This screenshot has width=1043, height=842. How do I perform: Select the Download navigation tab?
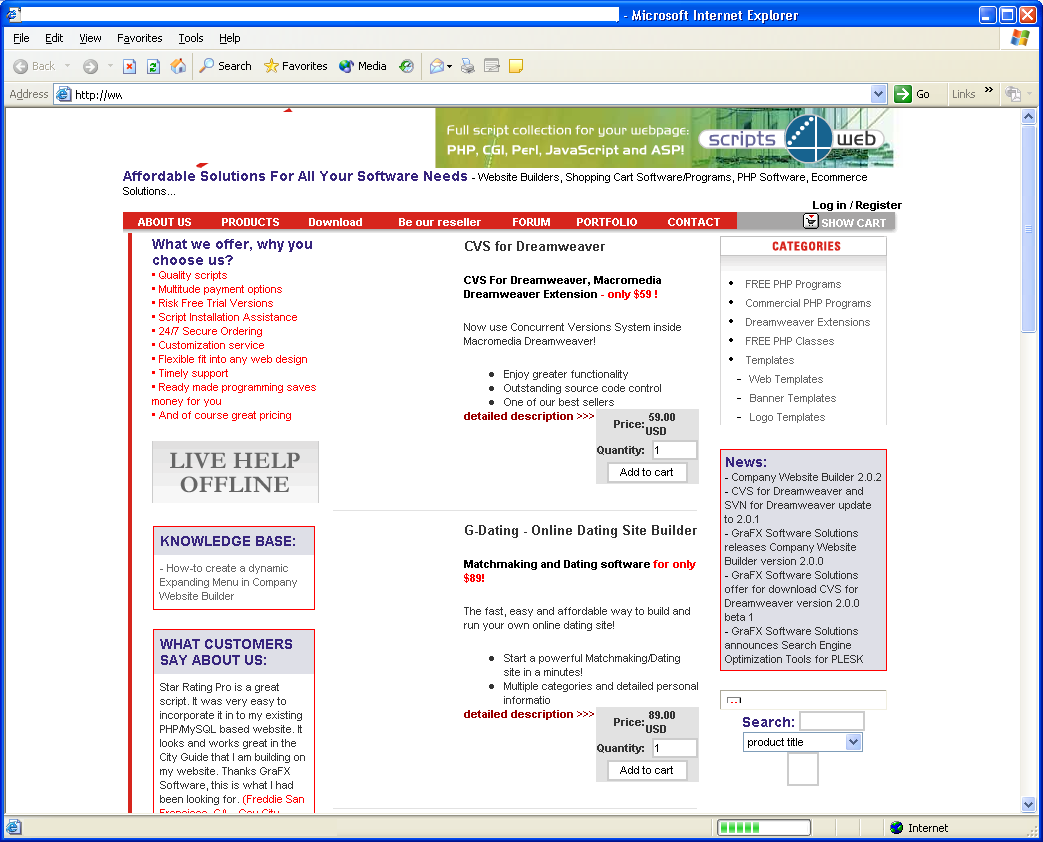(335, 222)
